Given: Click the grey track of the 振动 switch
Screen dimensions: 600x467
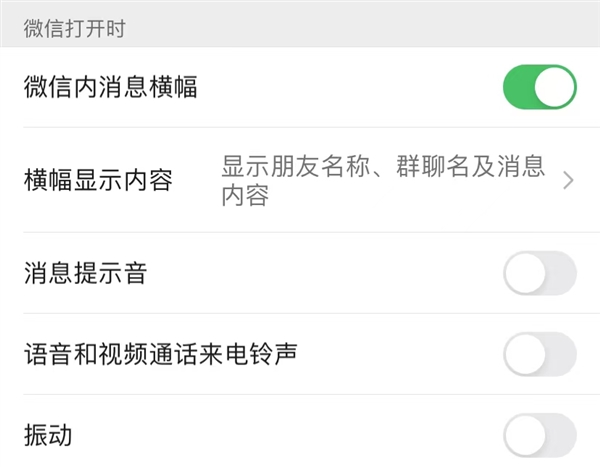Looking at the screenshot, I should [x=562, y=436].
